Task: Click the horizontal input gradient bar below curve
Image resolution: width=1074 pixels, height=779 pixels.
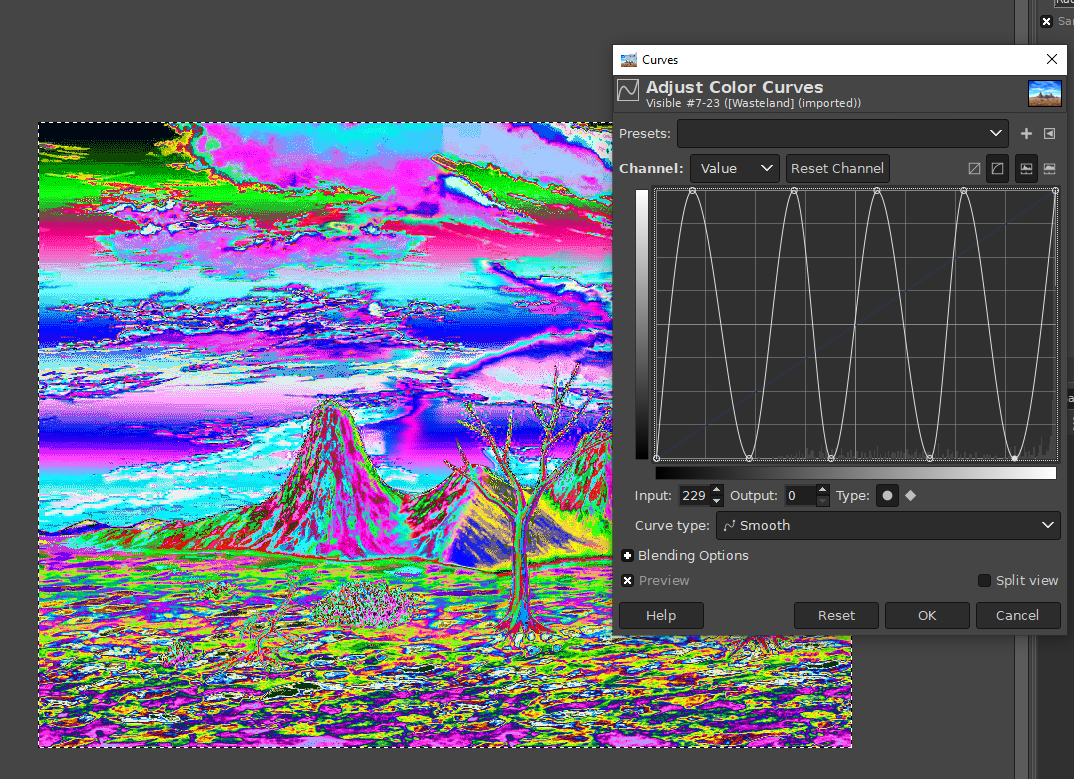Action: click(856, 473)
